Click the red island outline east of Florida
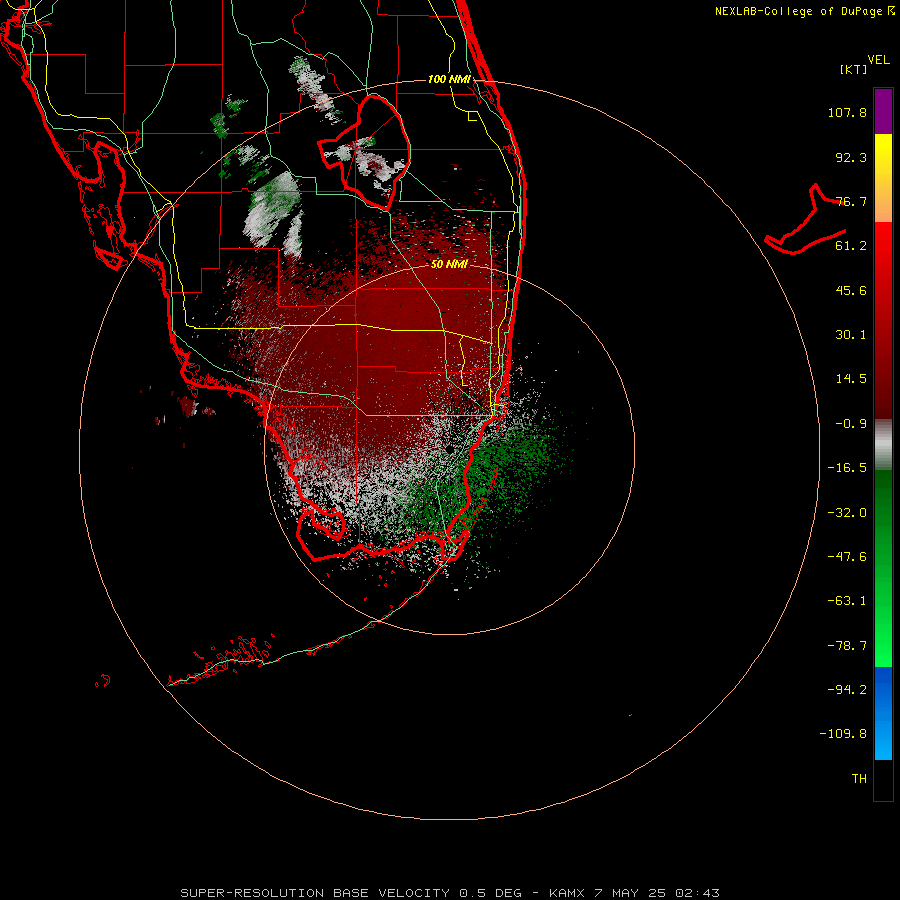The width and height of the screenshot is (900, 900). click(806, 219)
